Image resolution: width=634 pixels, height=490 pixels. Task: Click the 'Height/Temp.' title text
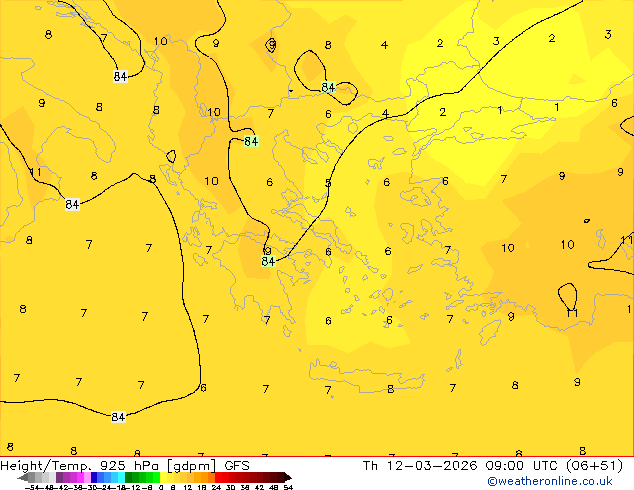point(46,466)
